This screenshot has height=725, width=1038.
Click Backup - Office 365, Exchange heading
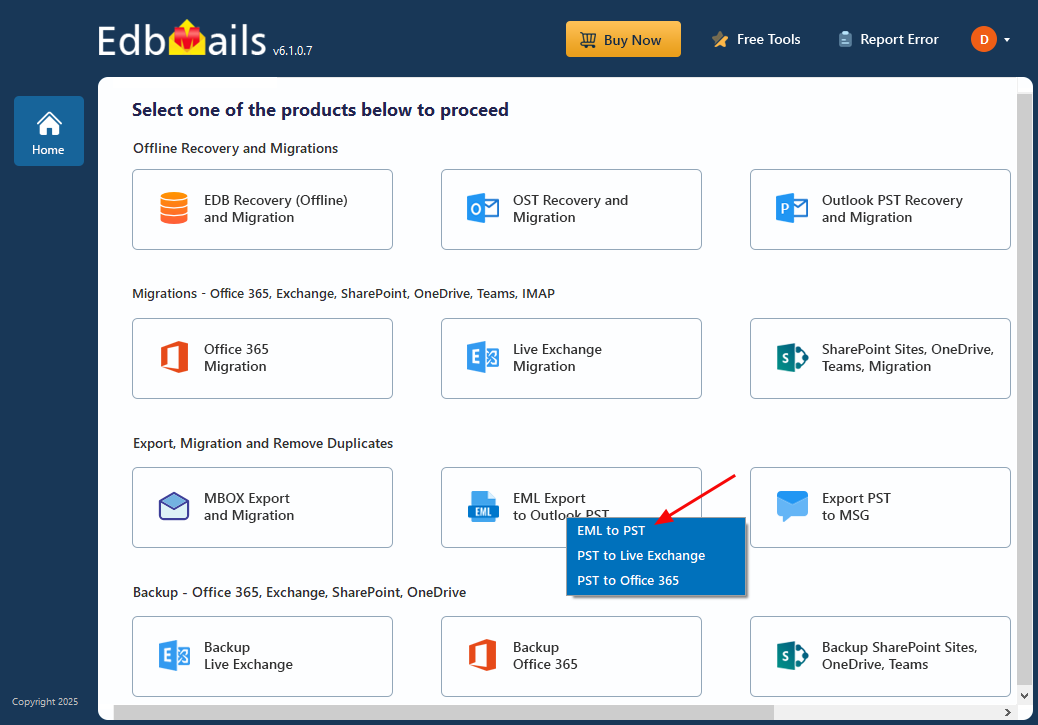tap(299, 592)
